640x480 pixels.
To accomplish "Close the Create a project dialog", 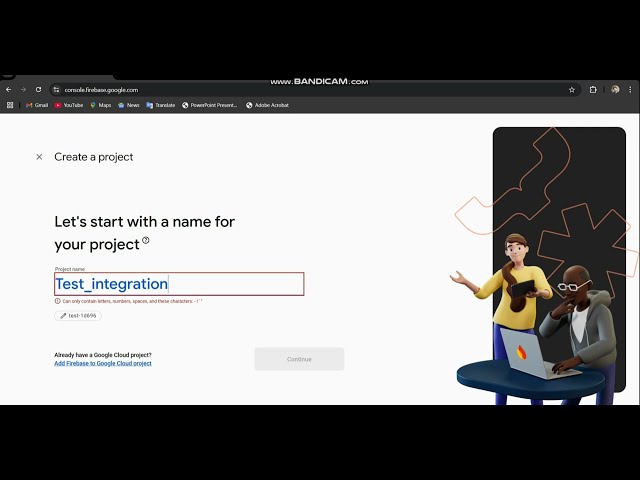I will 39,157.
